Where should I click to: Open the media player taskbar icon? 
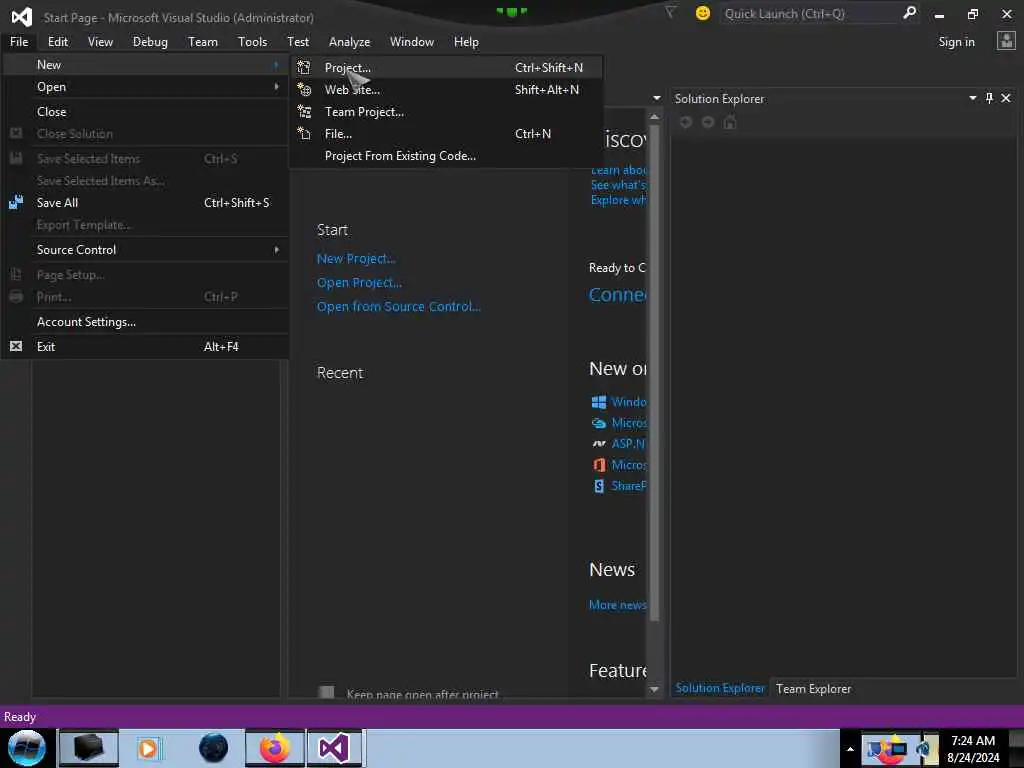(148, 748)
